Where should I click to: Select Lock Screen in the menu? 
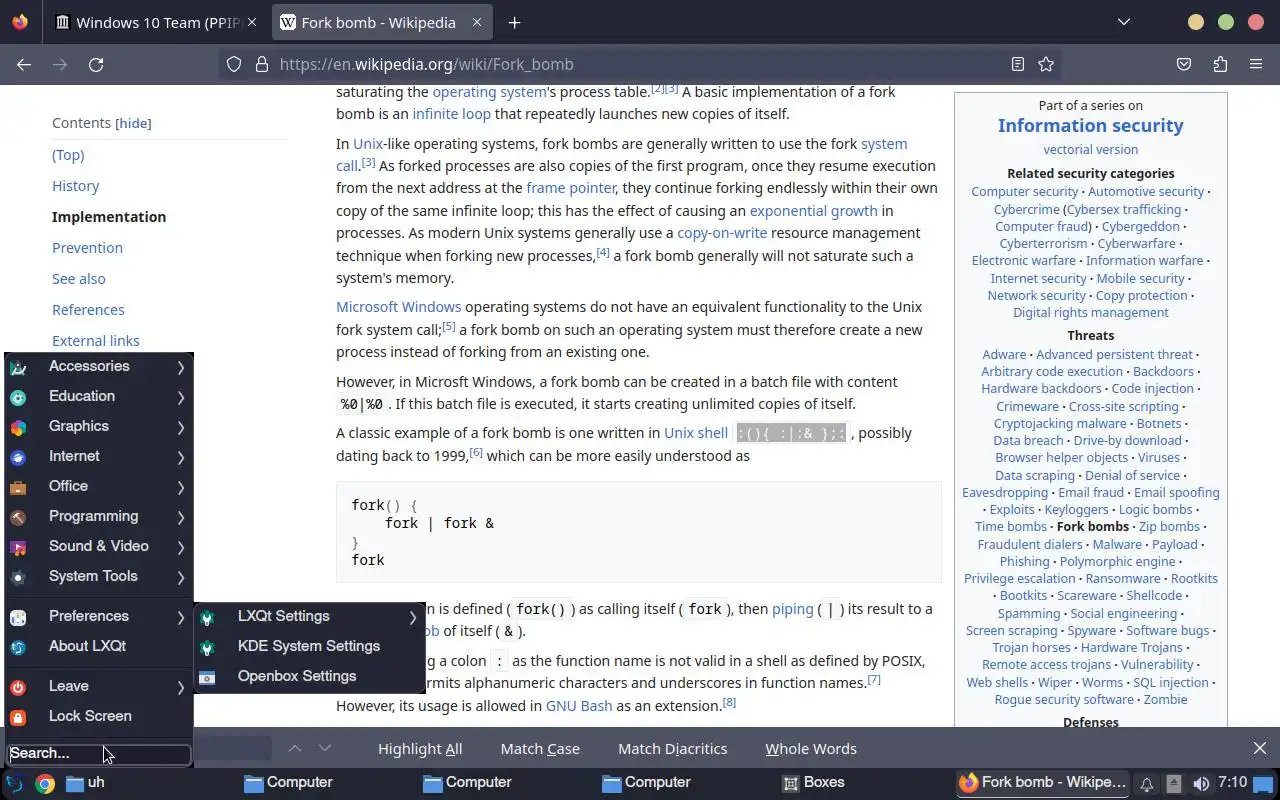click(98, 717)
